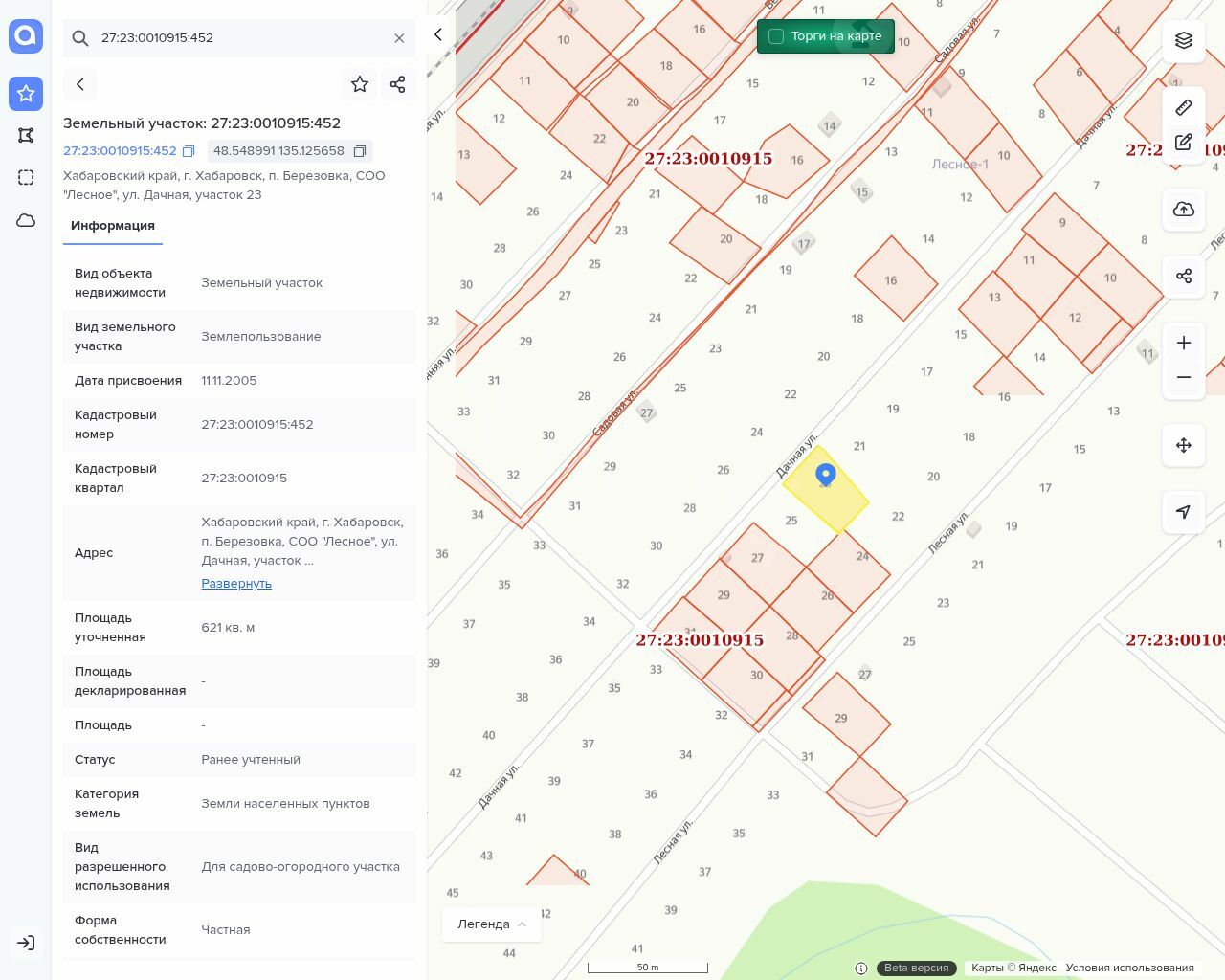
Task: Open the cadastral number link 27:23:0010915:452
Action: click(120, 151)
